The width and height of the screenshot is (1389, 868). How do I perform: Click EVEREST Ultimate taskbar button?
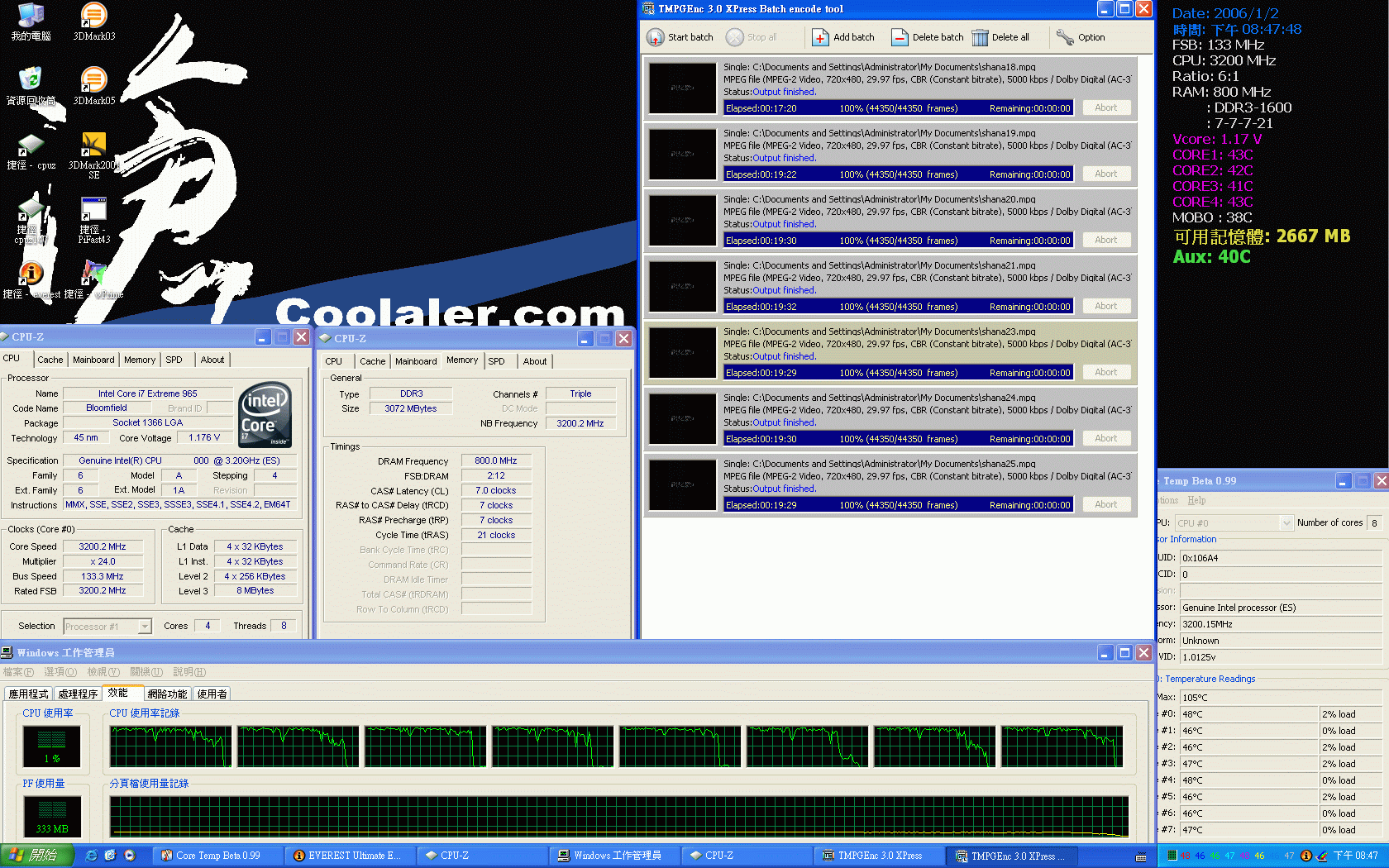tap(351, 856)
